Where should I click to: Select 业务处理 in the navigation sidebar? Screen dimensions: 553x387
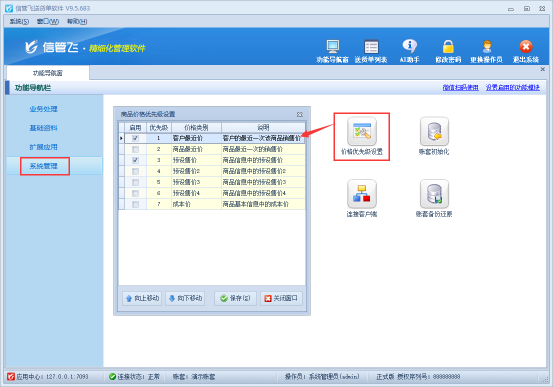click(x=43, y=109)
